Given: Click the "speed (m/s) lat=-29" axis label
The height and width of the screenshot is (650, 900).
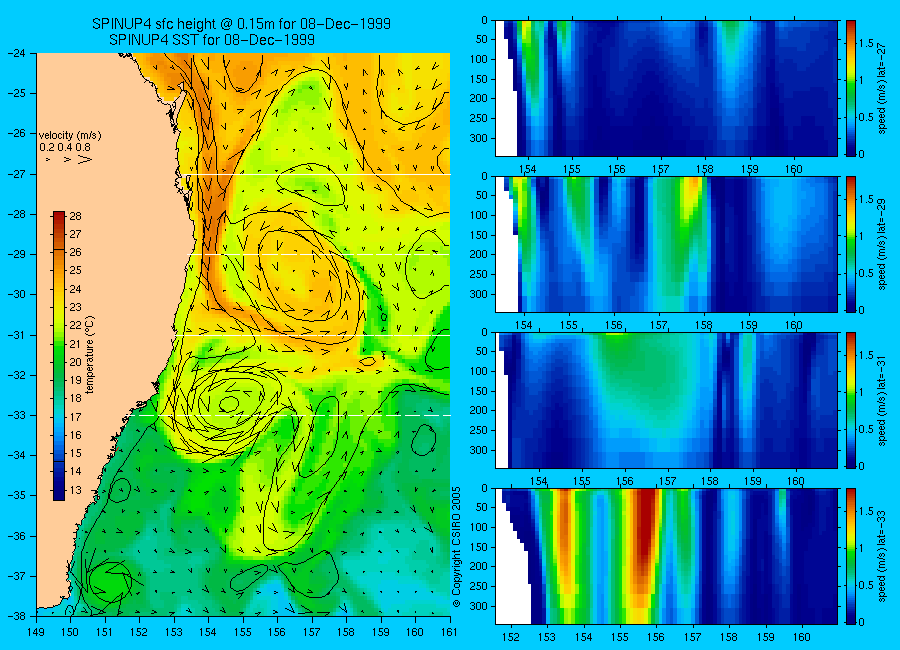Looking at the screenshot, I should click(x=883, y=245).
